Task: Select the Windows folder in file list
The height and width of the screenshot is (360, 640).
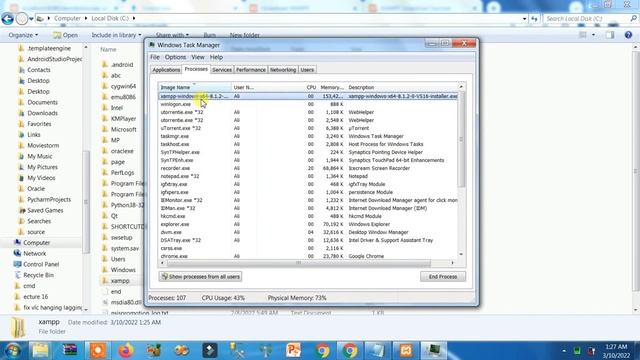Action: pyautogui.click(x=123, y=270)
